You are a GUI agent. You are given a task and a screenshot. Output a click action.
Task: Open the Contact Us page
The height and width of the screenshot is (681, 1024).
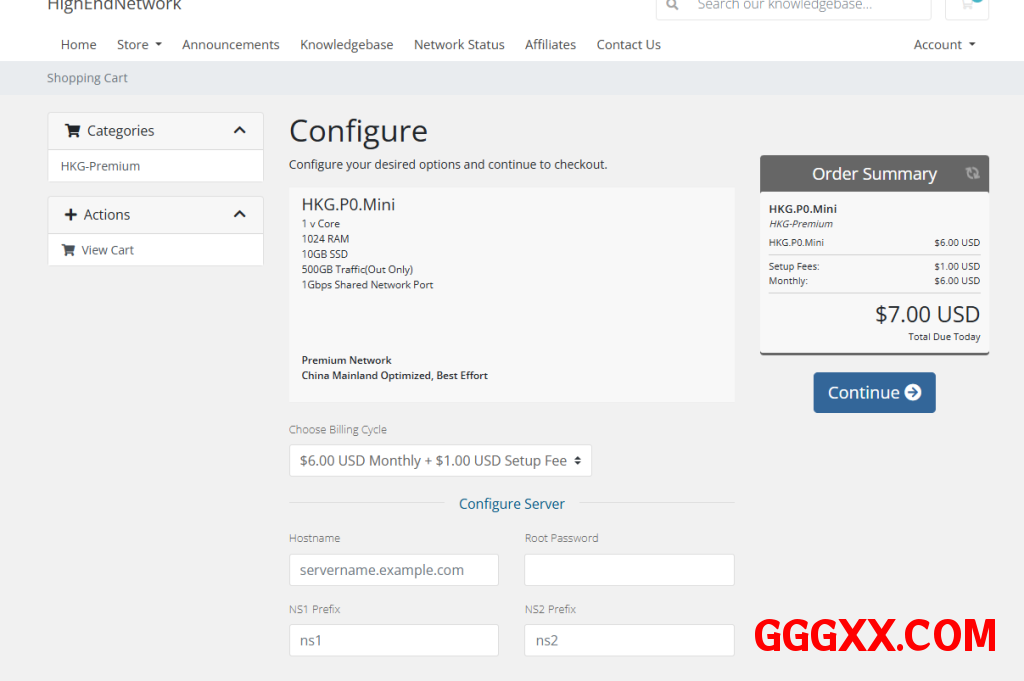click(628, 45)
